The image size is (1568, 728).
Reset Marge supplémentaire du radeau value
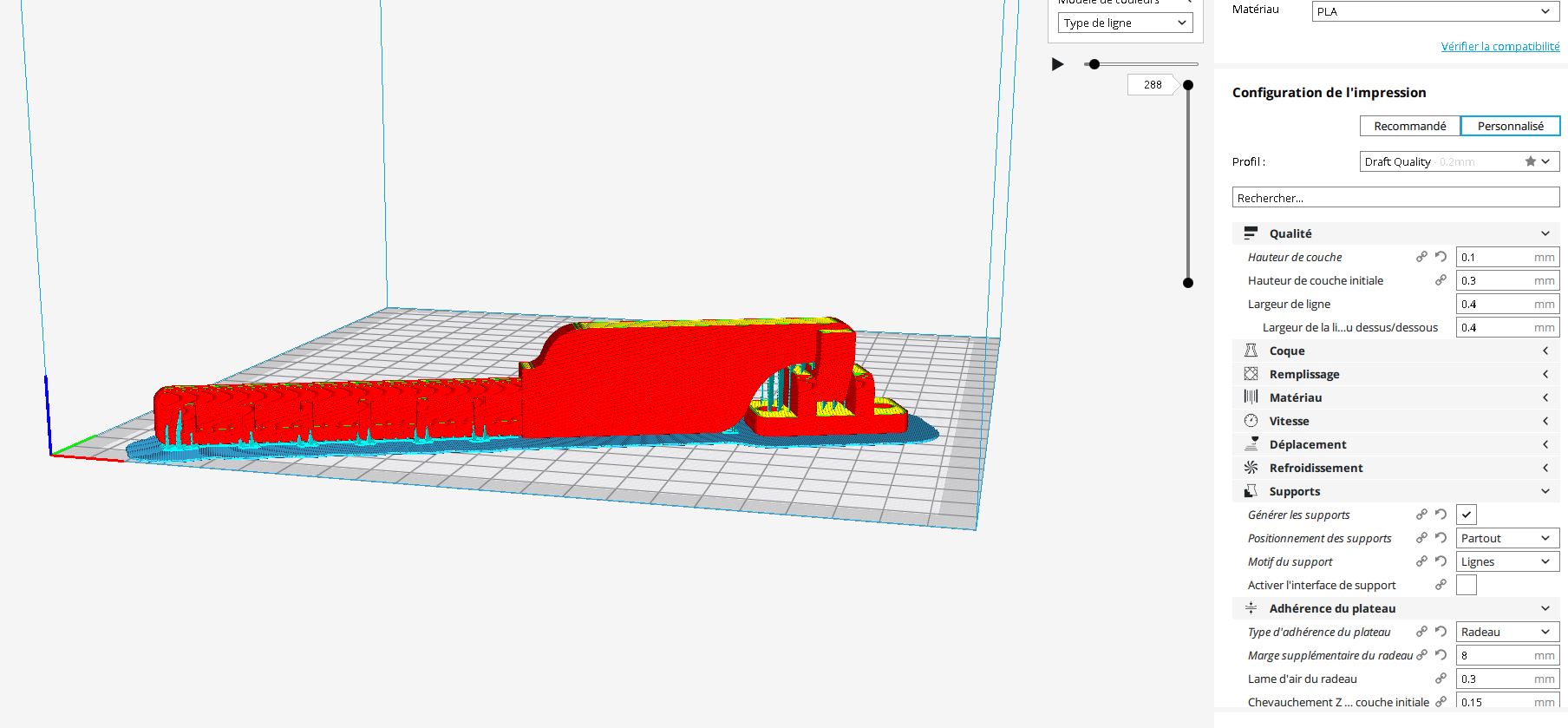pyautogui.click(x=1441, y=655)
